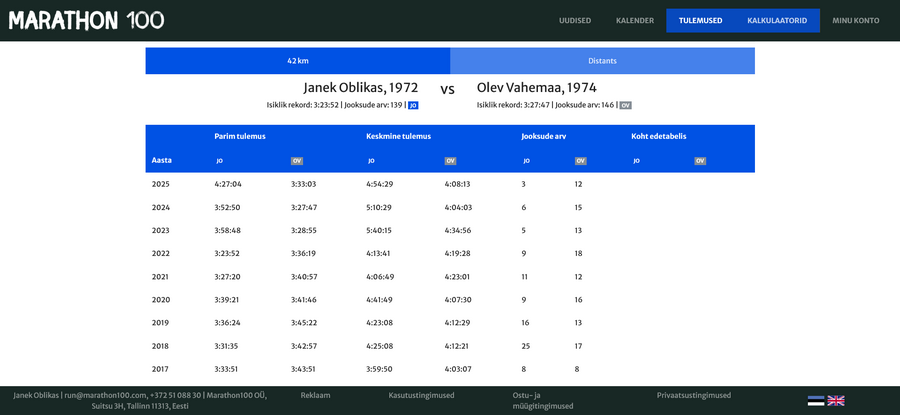Image resolution: width=900 pixels, height=415 pixels.
Task: Click the OV badge under Parim tulemus
Action: coord(297,161)
